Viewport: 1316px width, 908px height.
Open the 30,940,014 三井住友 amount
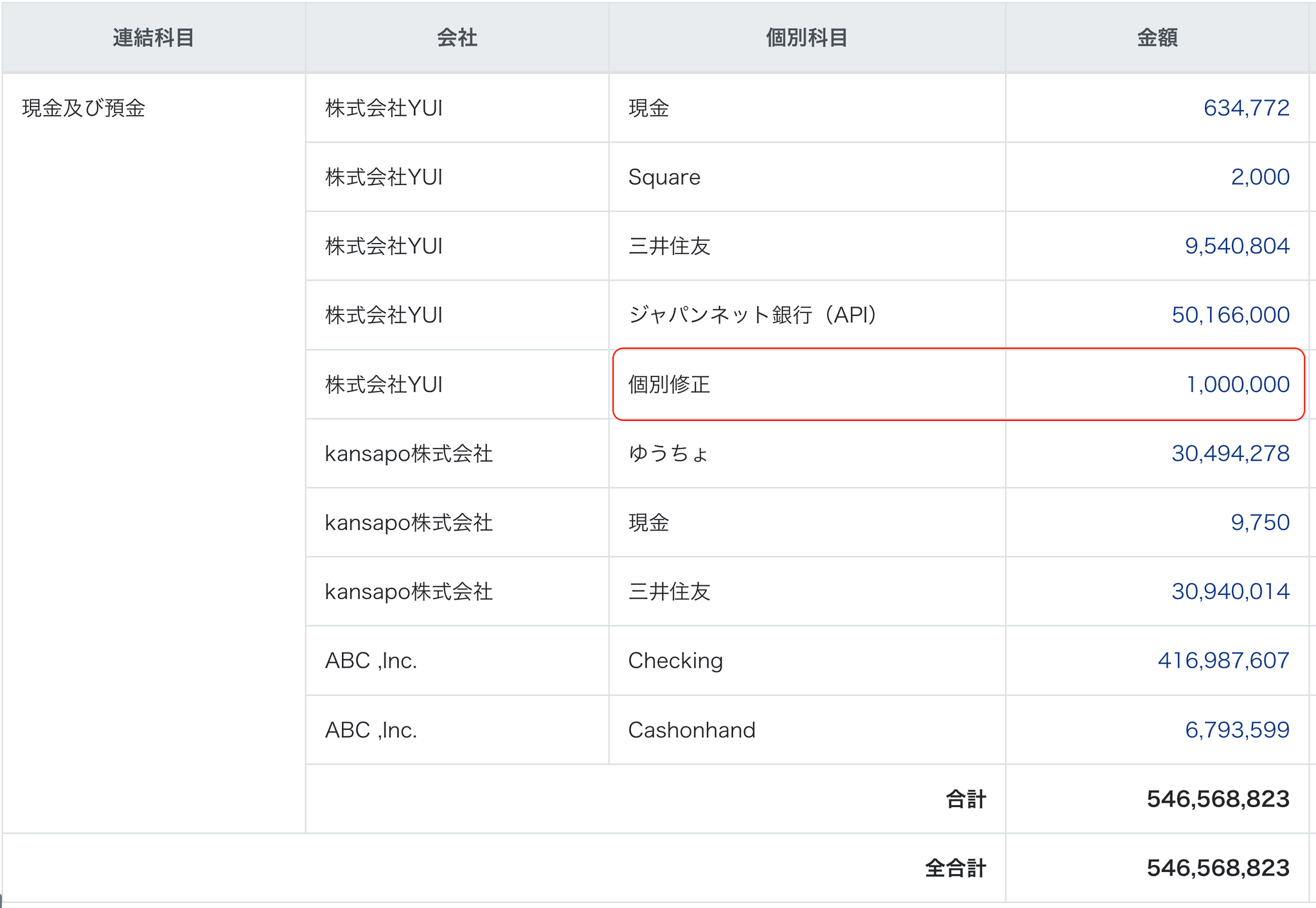coord(1230,591)
